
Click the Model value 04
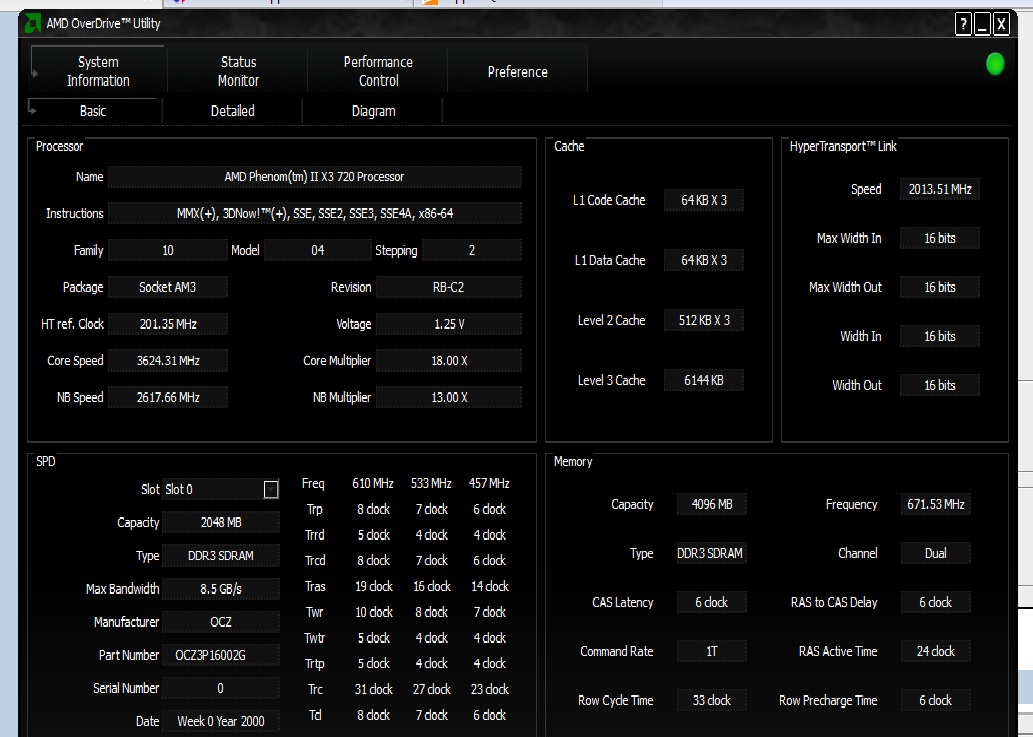pyautogui.click(x=318, y=250)
